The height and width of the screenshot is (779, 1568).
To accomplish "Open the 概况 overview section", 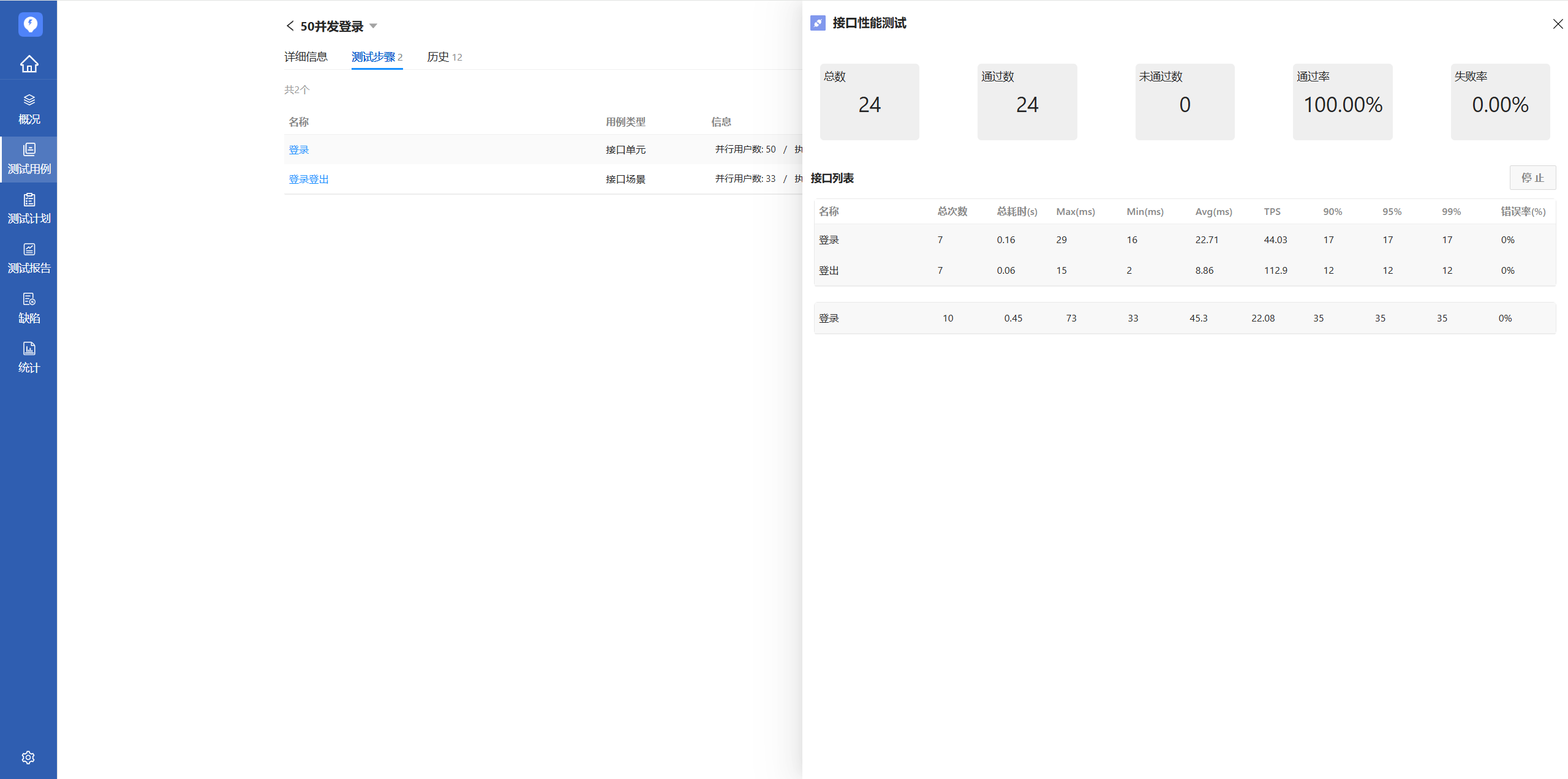I will 29,109.
